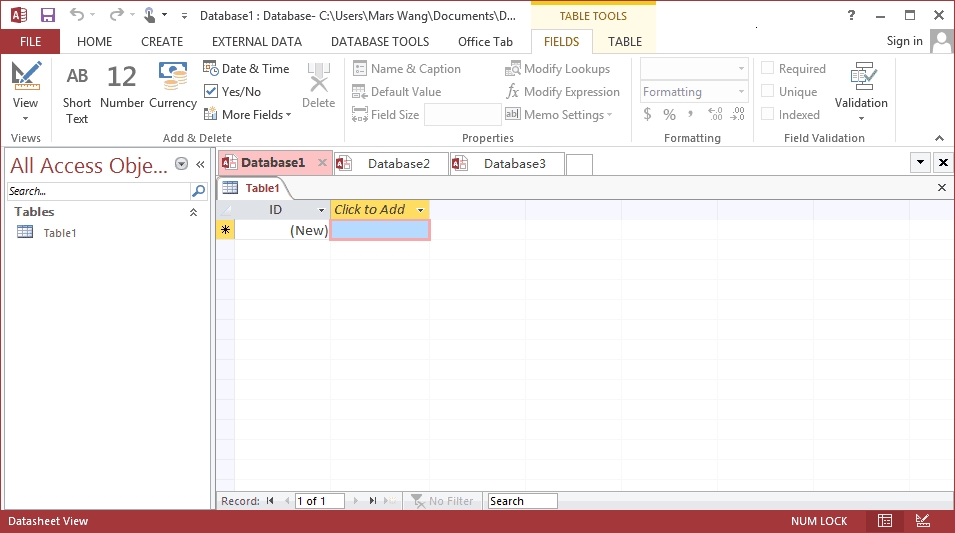Screen dimensions: 955x533
Task: Switch to Design View from status bar
Action: (923, 521)
